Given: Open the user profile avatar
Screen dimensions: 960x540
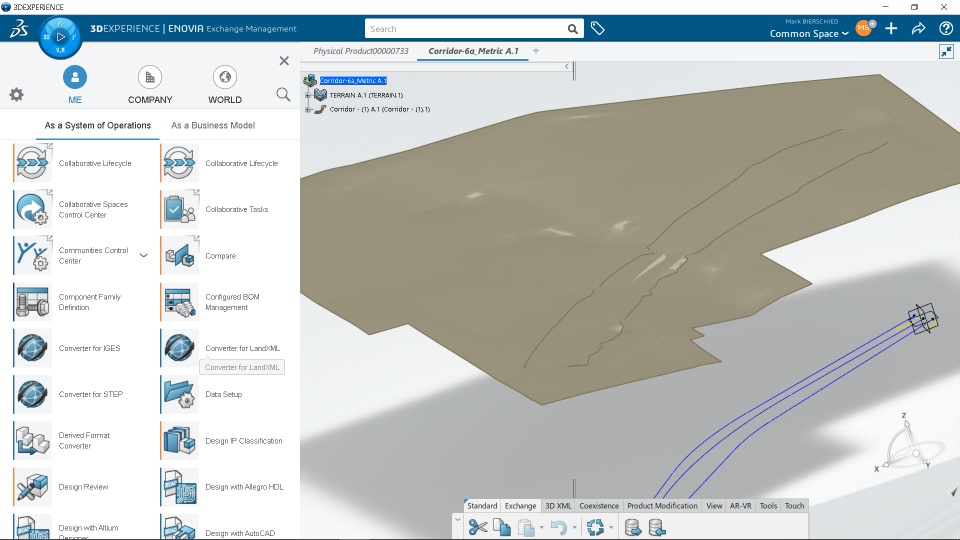Looking at the screenshot, I should click(863, 28).
